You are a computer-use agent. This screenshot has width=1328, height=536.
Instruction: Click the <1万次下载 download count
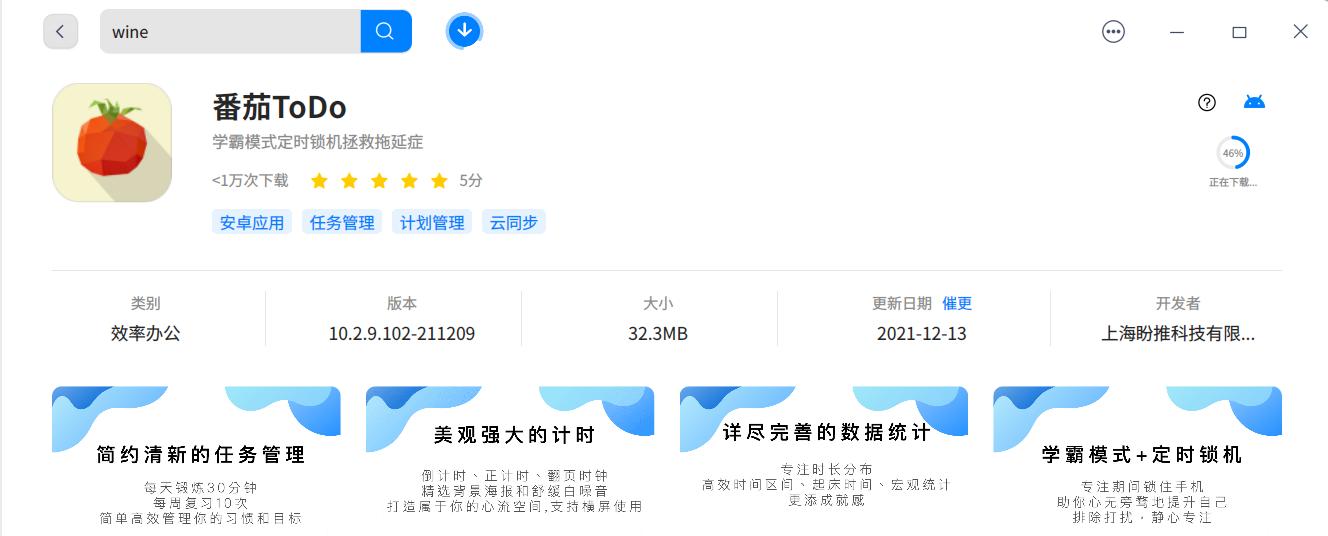point(250,181)
